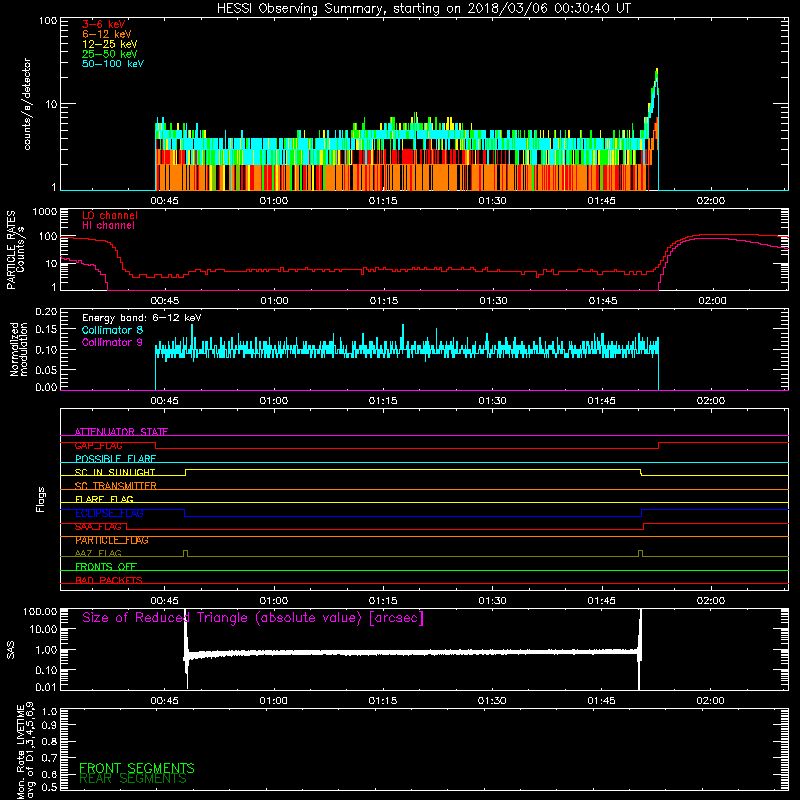Click the POSSIBLE_FLARE flag label
The width and height of the screenshot is (800, 800).
tap(115, 459)
